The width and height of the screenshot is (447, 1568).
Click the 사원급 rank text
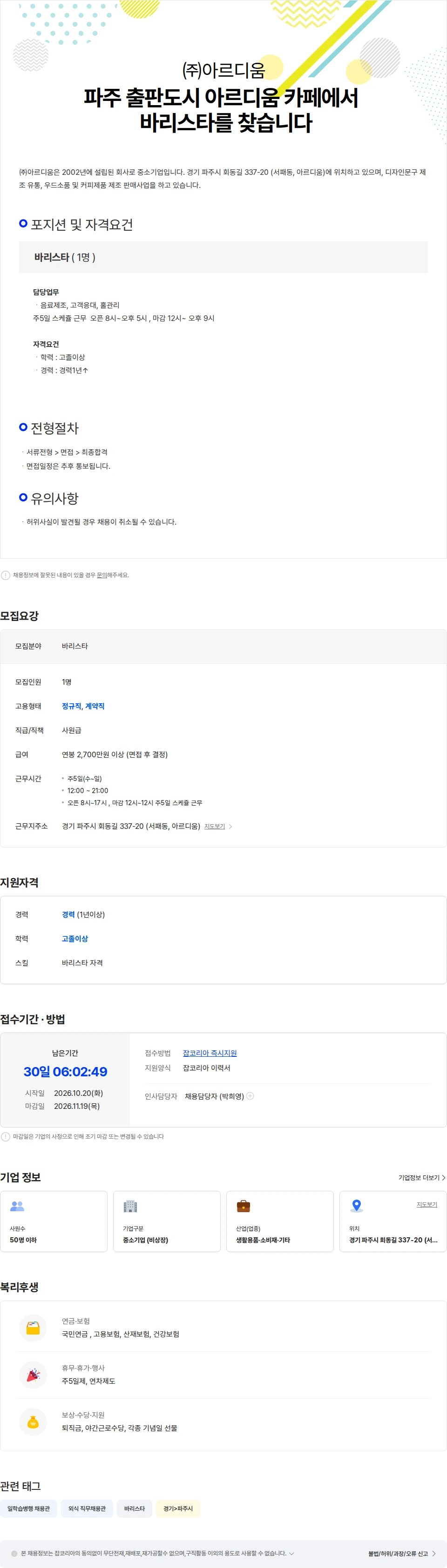pyautogui.click(x=71, y=730)
